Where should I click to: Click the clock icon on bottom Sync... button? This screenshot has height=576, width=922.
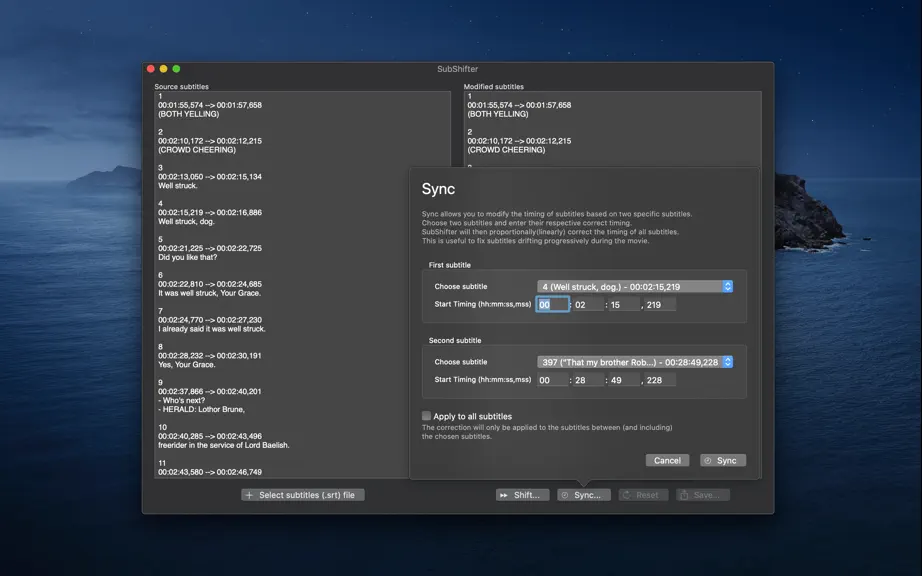coord(565,495)
